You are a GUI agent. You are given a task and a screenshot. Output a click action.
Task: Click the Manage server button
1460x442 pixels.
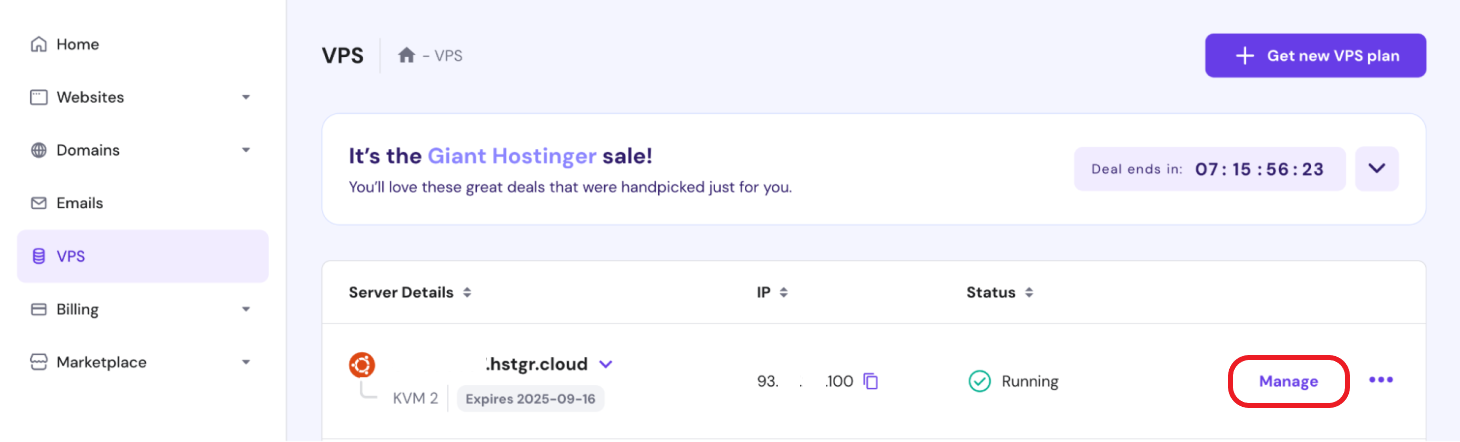(x=1288, y=381)
